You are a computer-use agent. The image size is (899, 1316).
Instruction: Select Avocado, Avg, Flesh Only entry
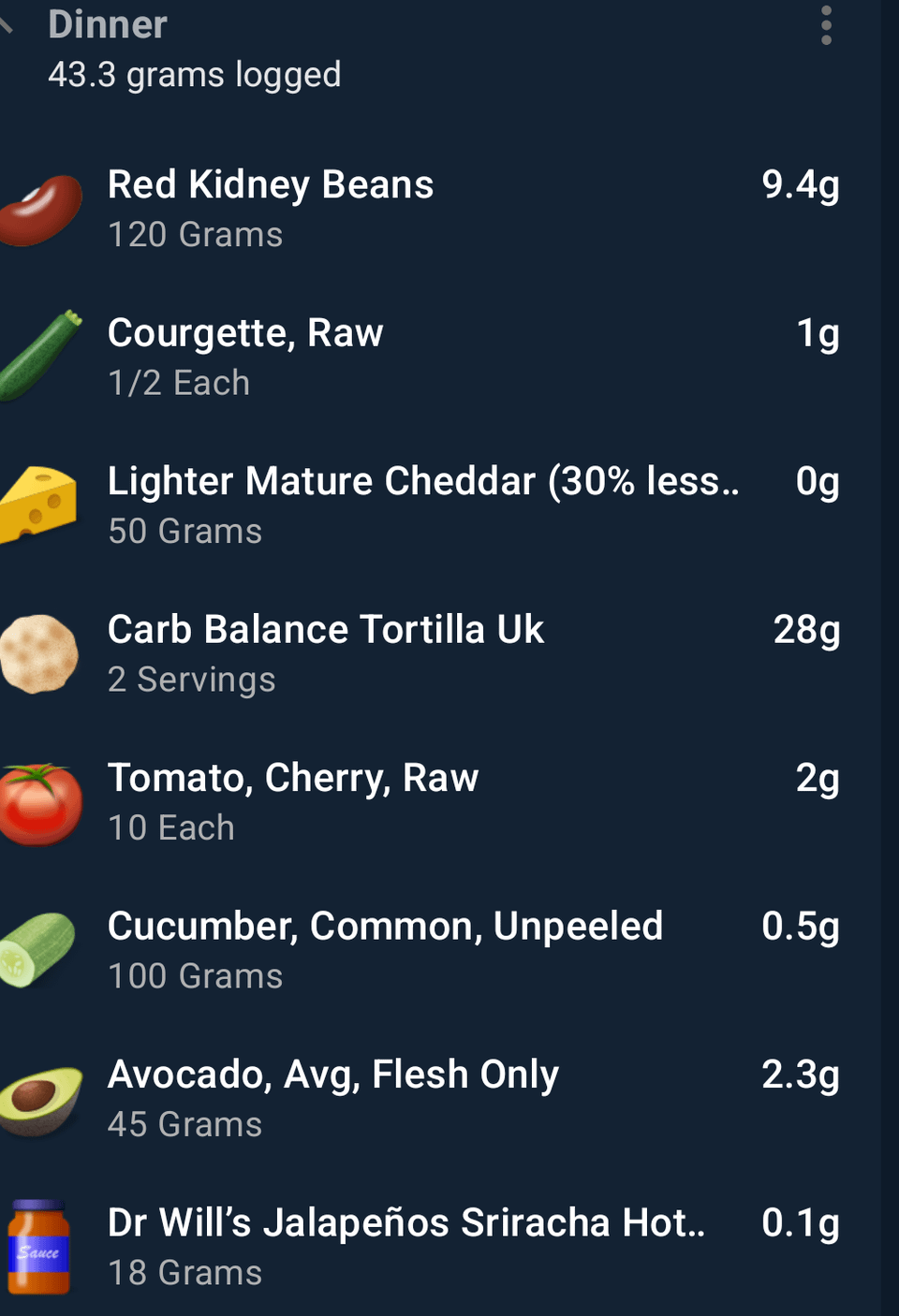332,1075
